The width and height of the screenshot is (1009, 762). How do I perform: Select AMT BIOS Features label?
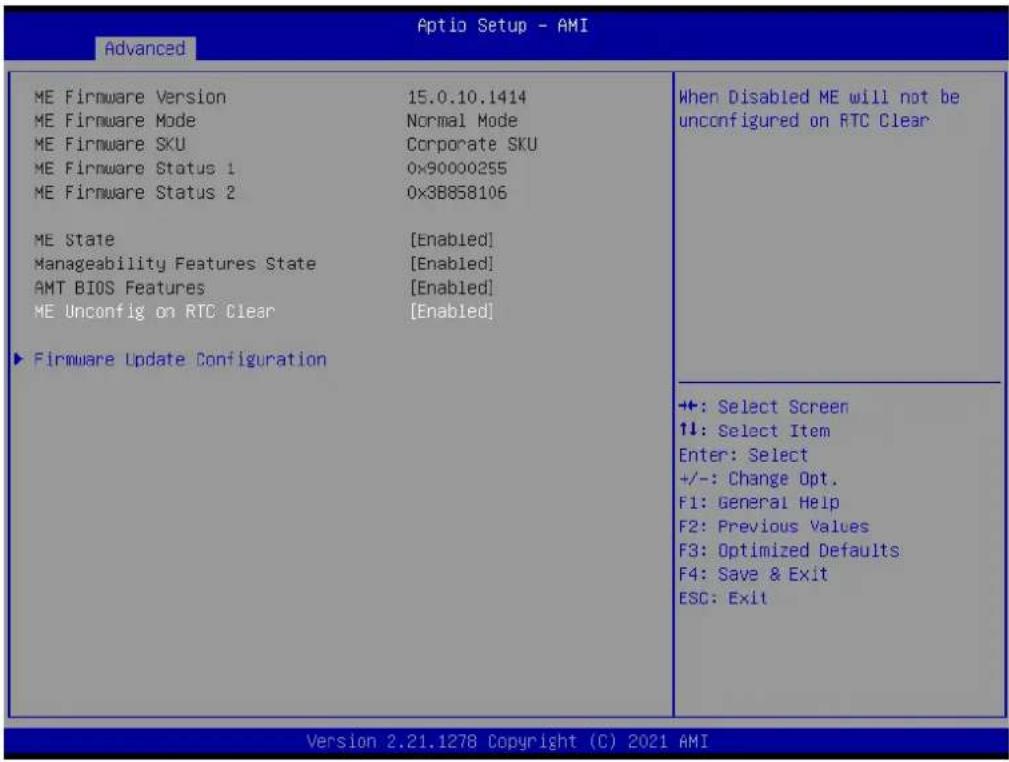click(x=119, y=288)
